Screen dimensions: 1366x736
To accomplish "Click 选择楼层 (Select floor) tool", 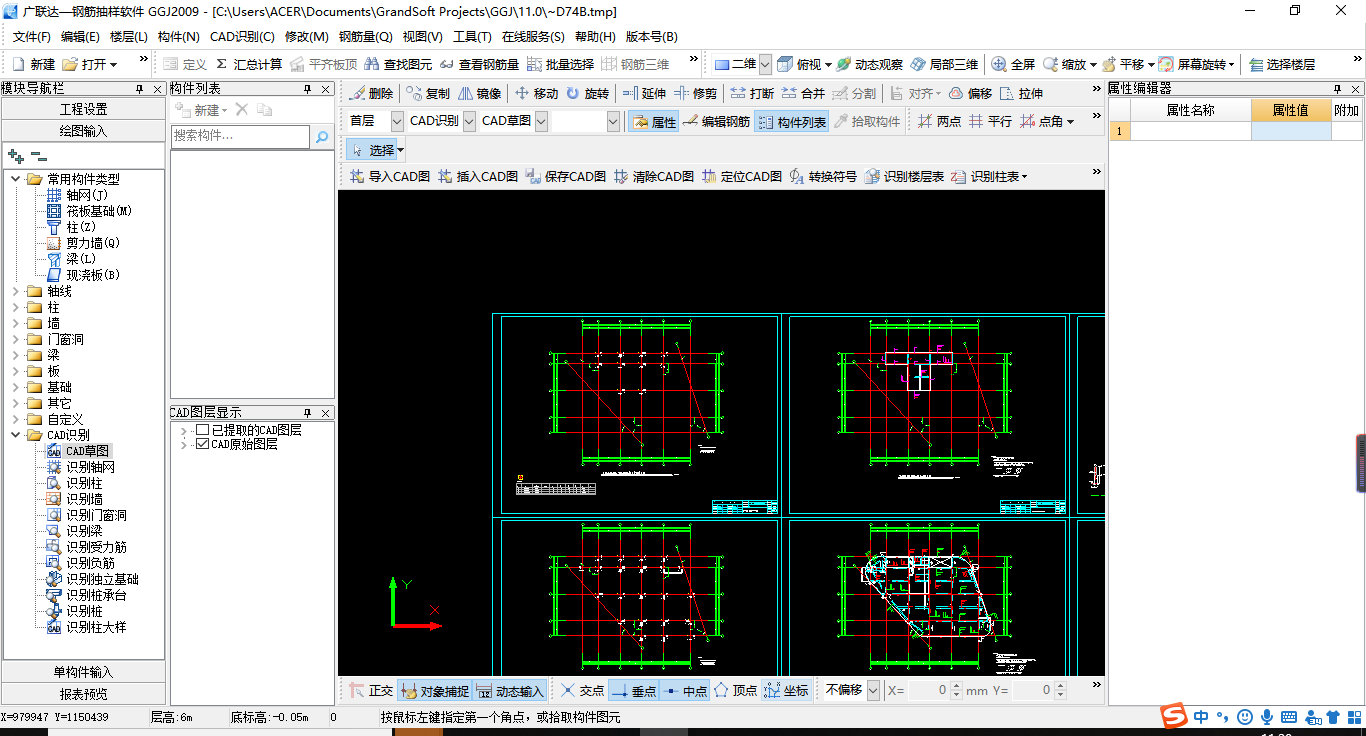I will 1282,64.
